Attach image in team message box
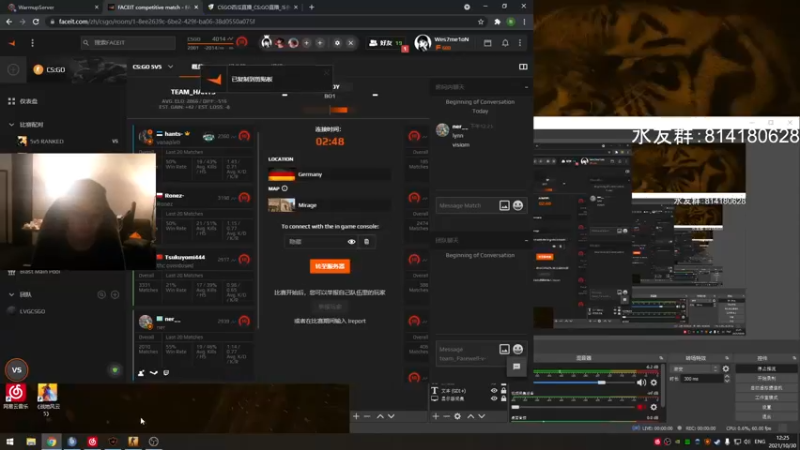 coord(504,349)
